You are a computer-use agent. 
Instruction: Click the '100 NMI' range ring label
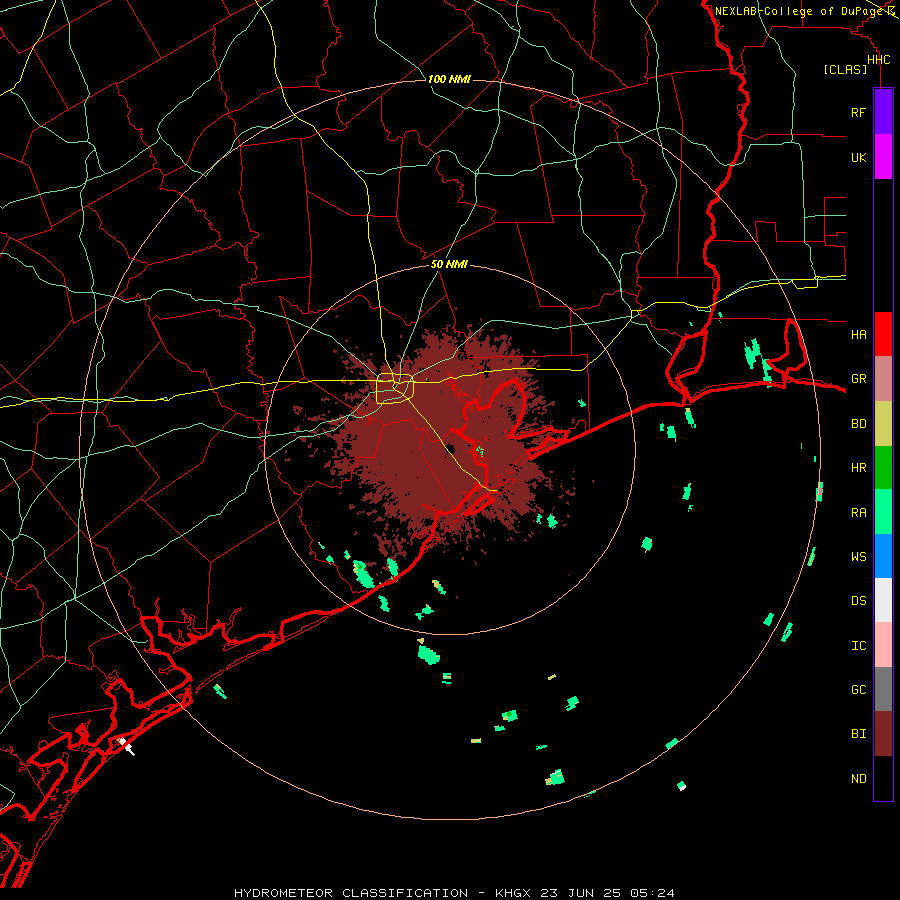449,79
